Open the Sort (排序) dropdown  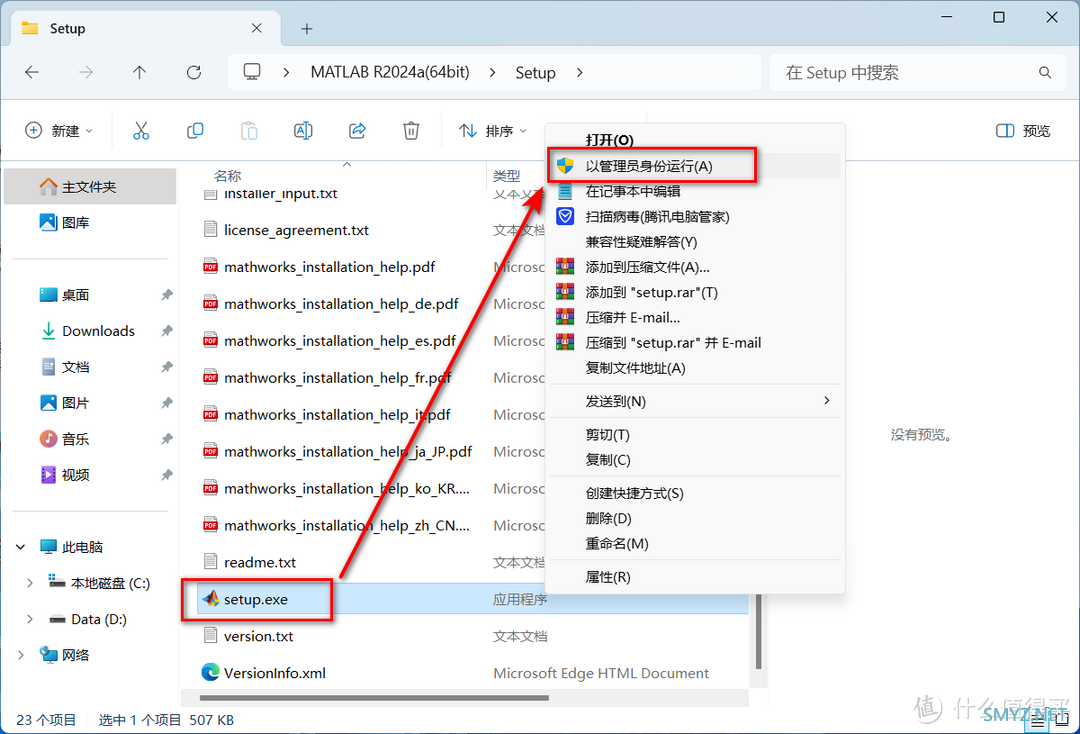click(493, 131)
